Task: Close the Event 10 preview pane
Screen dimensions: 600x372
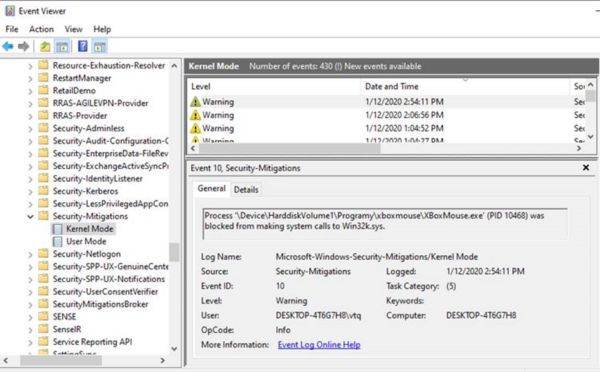Action: [586, 168]
